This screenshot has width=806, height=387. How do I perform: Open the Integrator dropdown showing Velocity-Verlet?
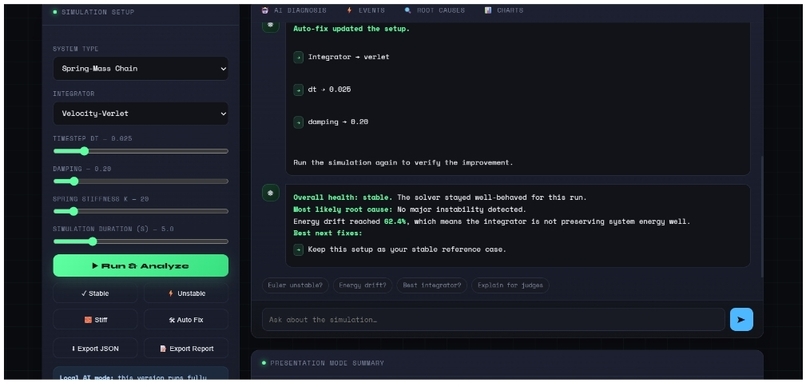140,114
